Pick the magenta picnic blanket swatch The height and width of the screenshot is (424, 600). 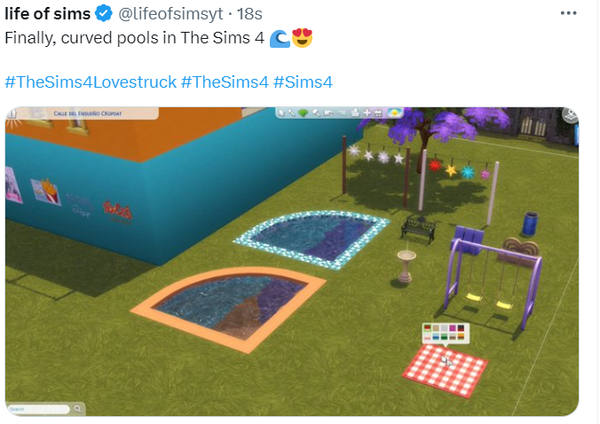point(452,328)
